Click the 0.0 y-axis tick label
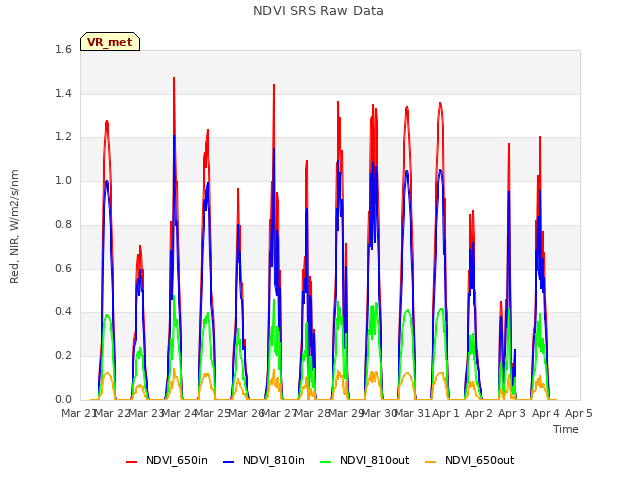The width and height of the screenshot is (640, 480). click(x=63, y=399)
